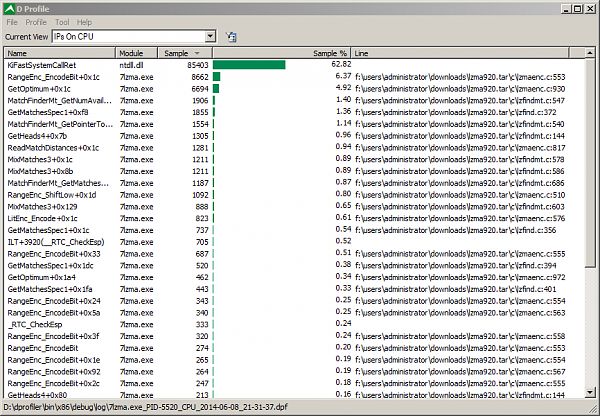
Task: Select the MixMatches3+0x8b row
Action: [295, 171]
